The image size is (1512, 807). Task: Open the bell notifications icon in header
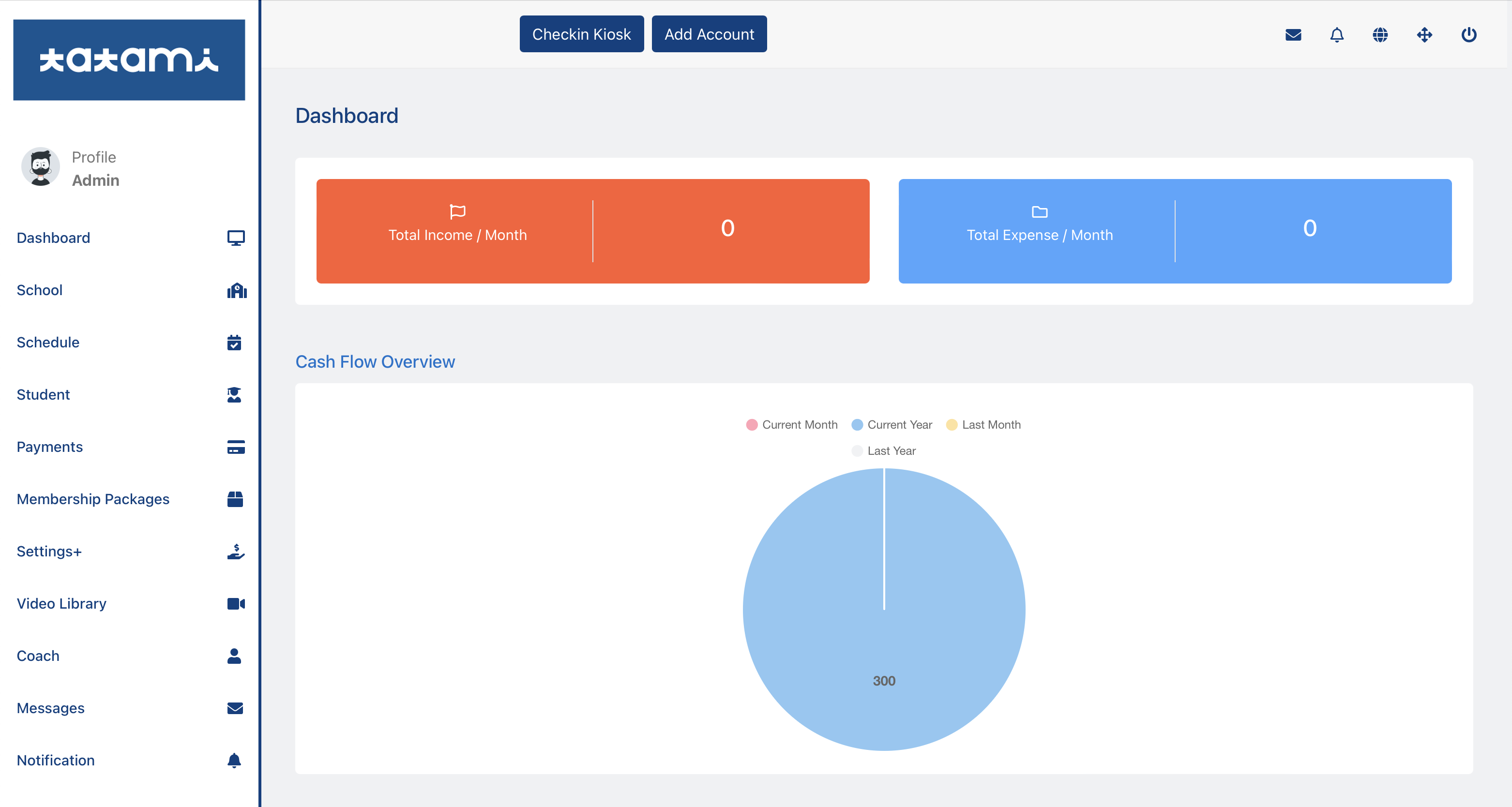coord(1336,35)
